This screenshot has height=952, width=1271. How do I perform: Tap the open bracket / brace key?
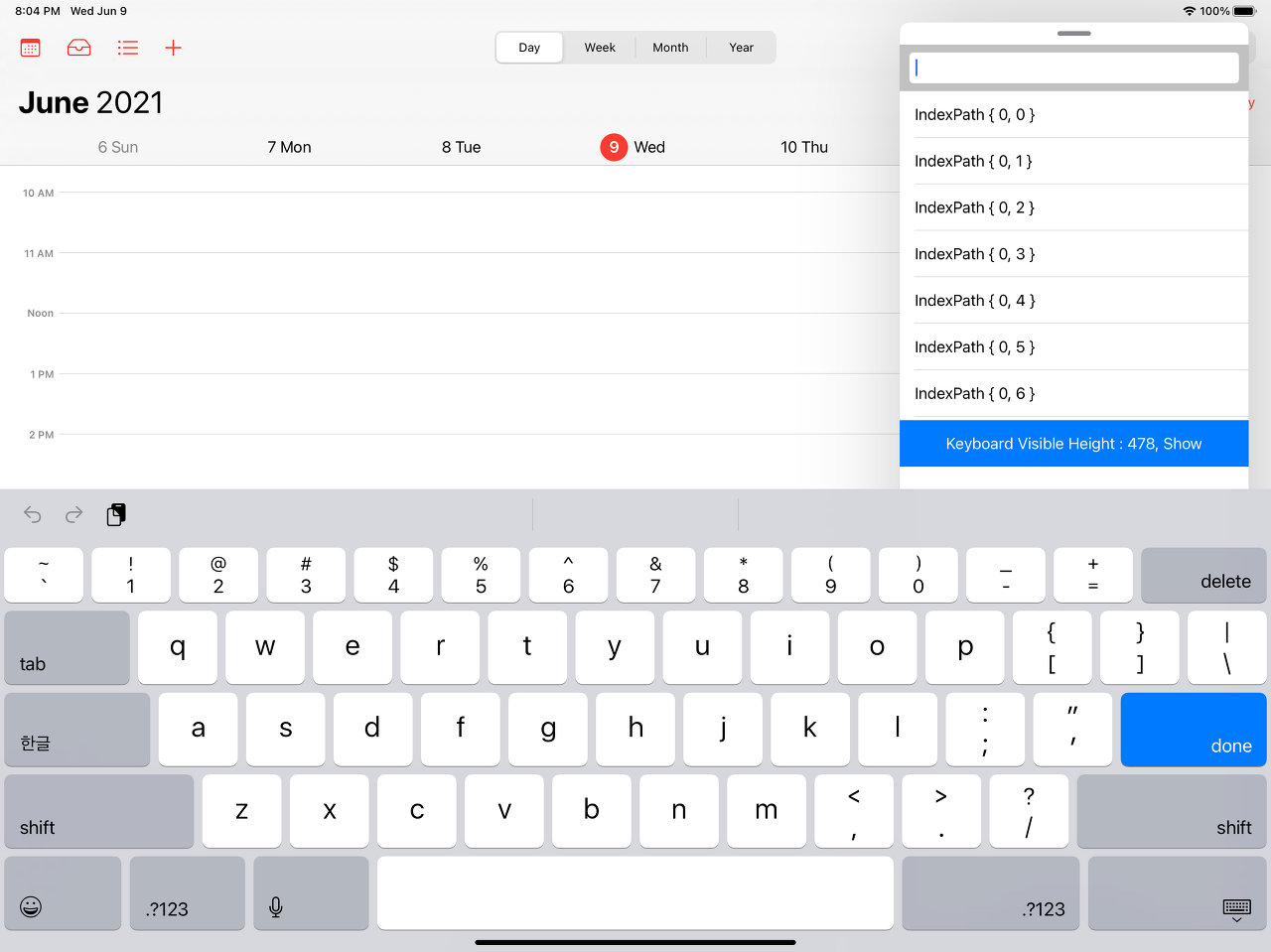point(1053,647)
